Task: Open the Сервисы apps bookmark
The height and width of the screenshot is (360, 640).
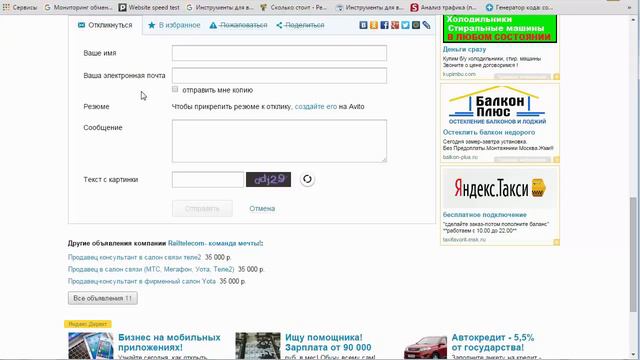Action: pos(20,7)
